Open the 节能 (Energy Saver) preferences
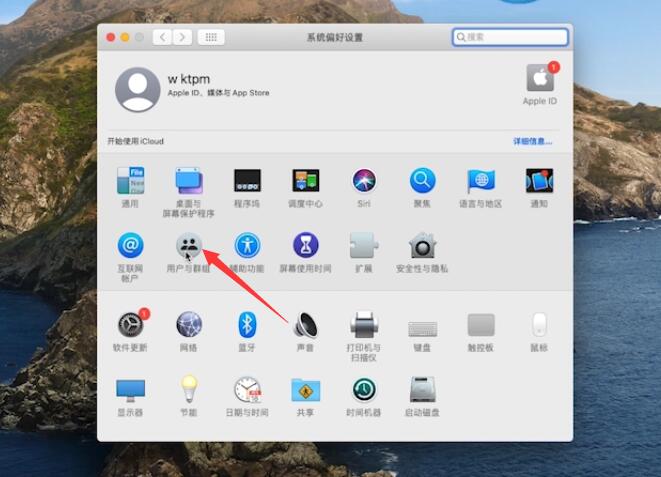Viewport: 661px width, 477px height. click(x=189, y=389)
